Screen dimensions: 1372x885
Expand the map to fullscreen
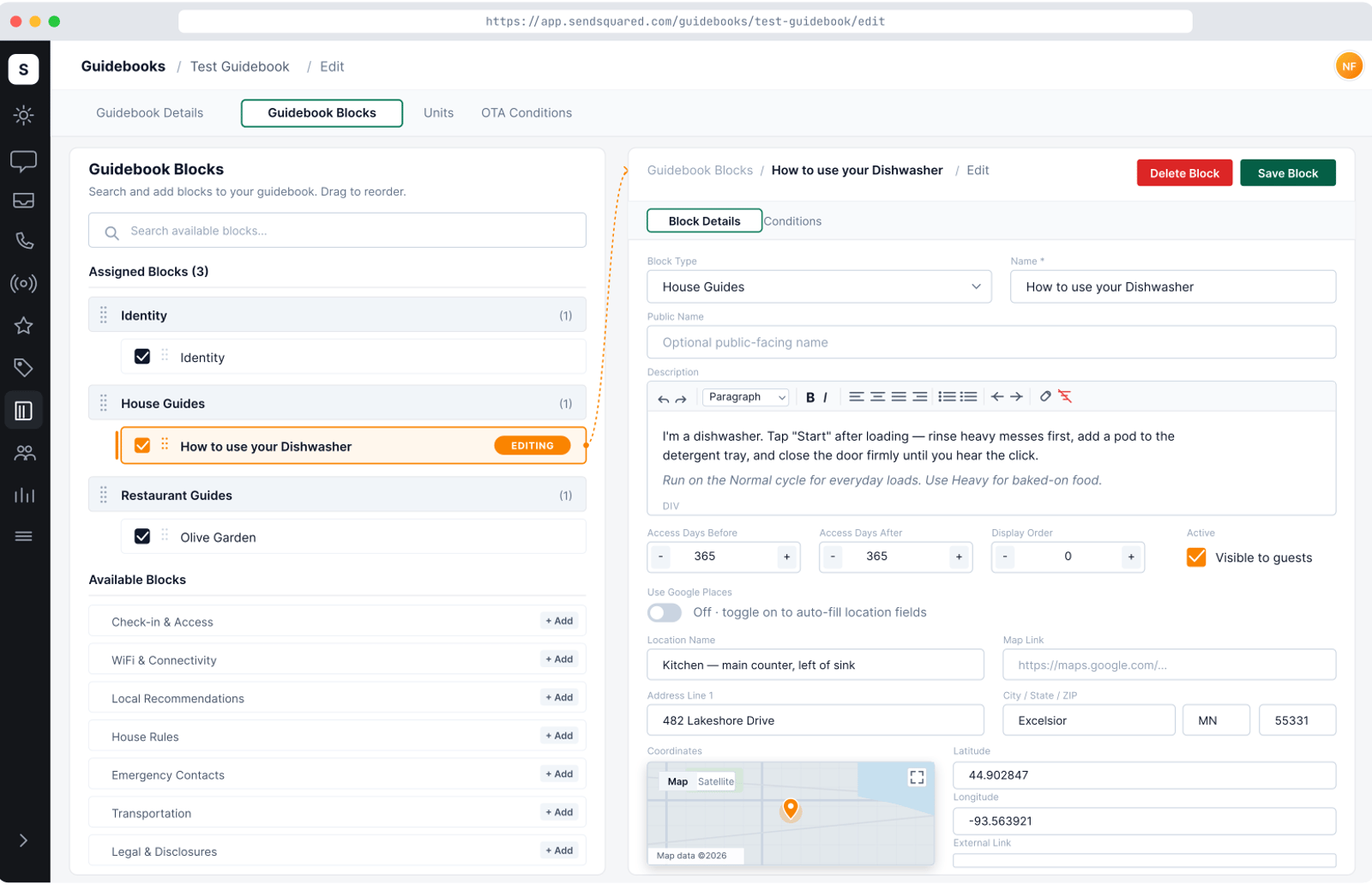(917, 778)
